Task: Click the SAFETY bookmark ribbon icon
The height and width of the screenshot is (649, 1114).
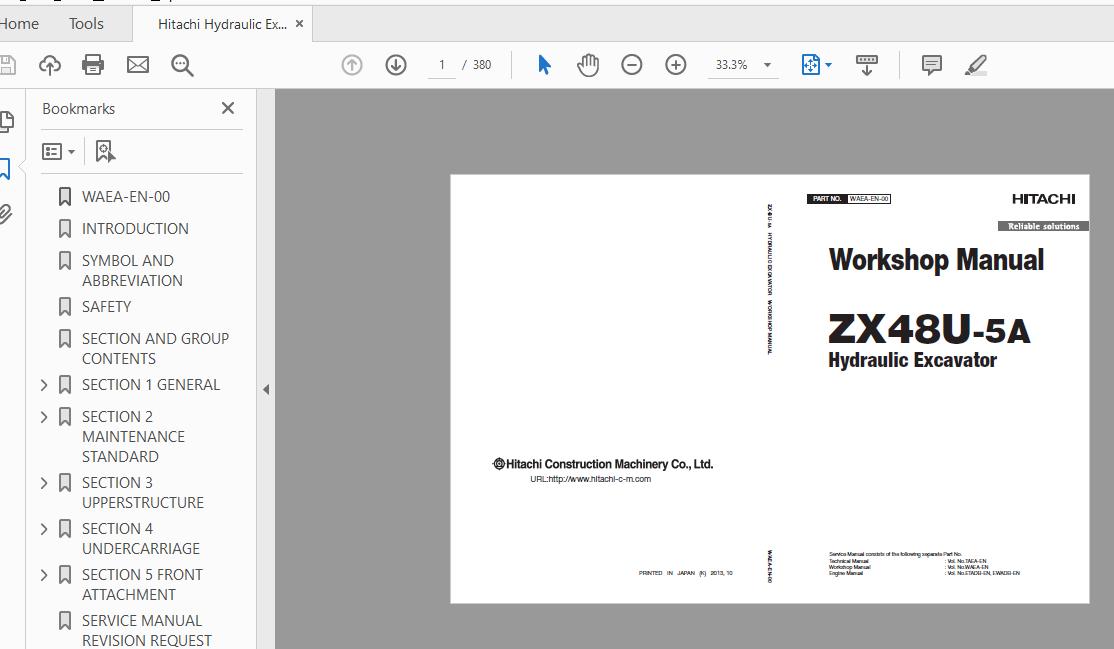Action: coord(65,307)
